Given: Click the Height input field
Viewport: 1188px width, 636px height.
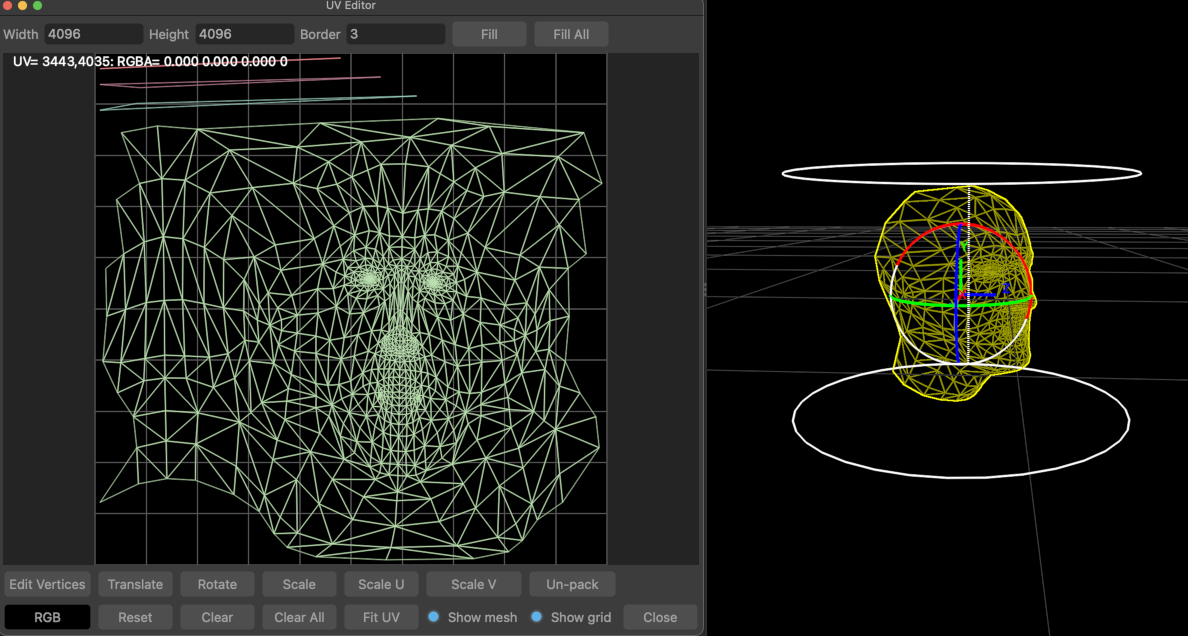Looking at the screenshot, I should coord(244,34).
